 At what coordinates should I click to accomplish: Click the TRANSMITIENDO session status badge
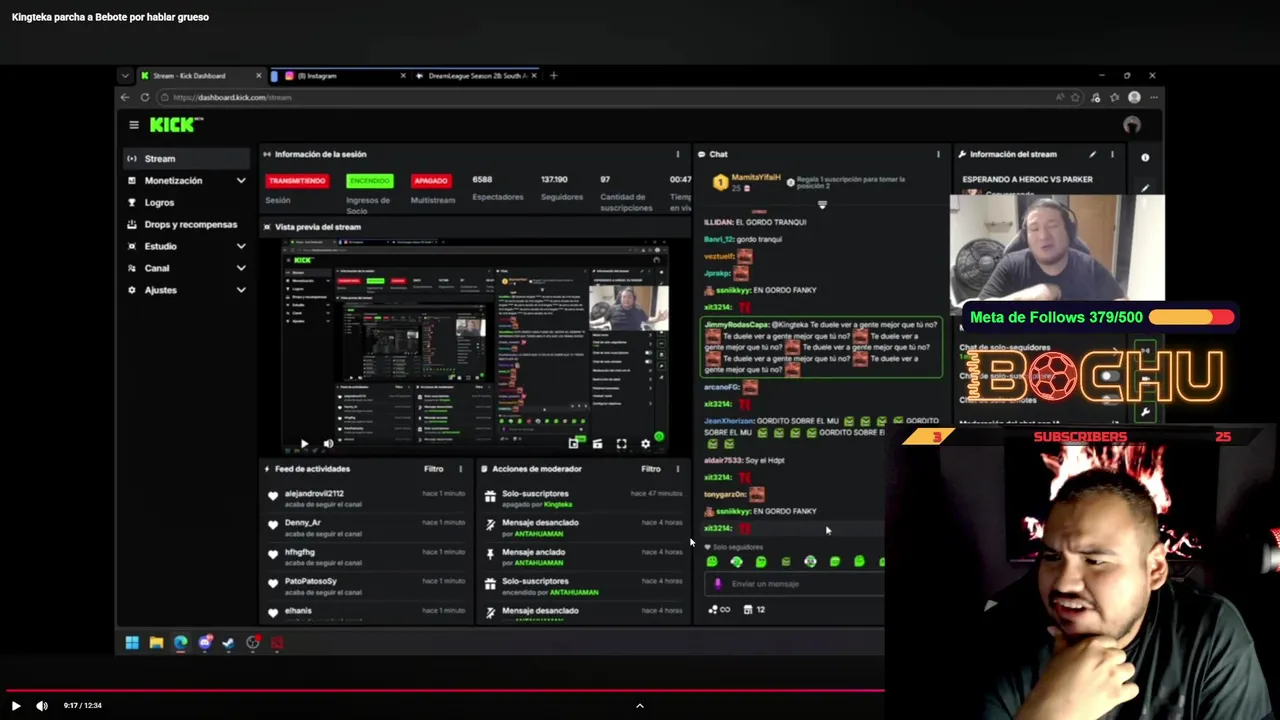click(x=297, y=180)
